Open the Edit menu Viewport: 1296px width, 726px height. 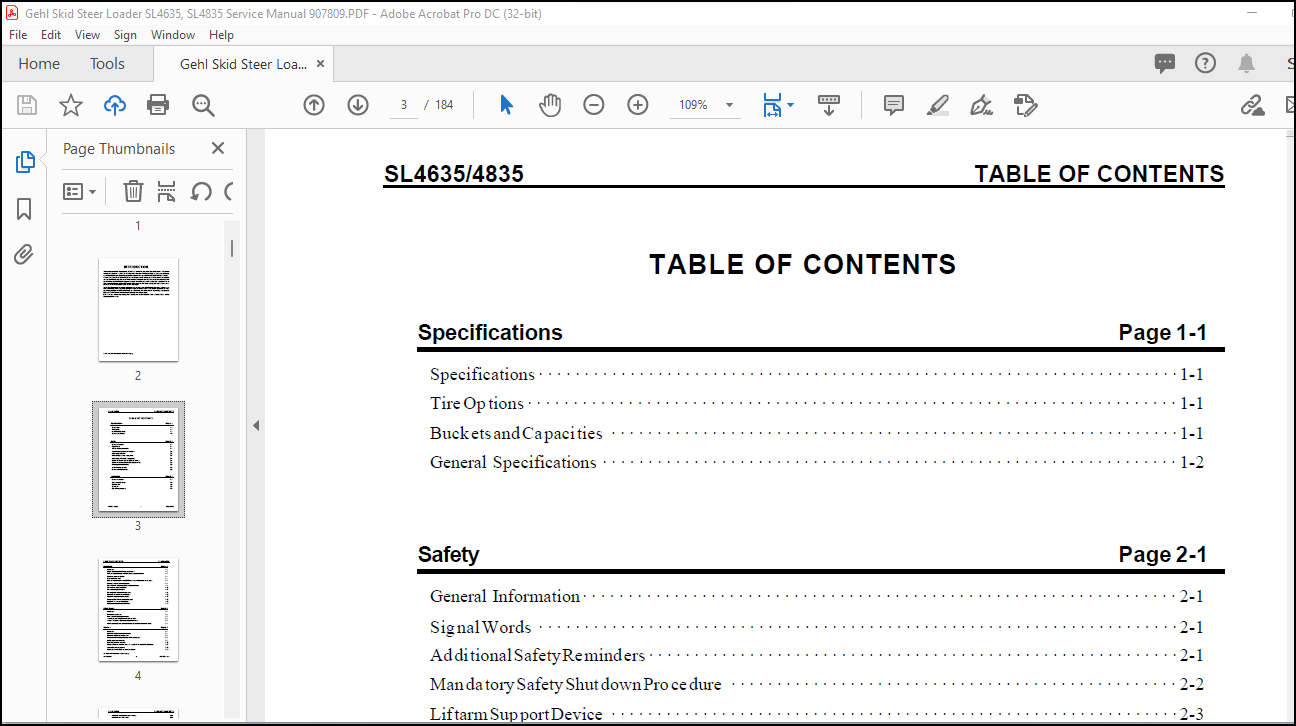[51, 34]
